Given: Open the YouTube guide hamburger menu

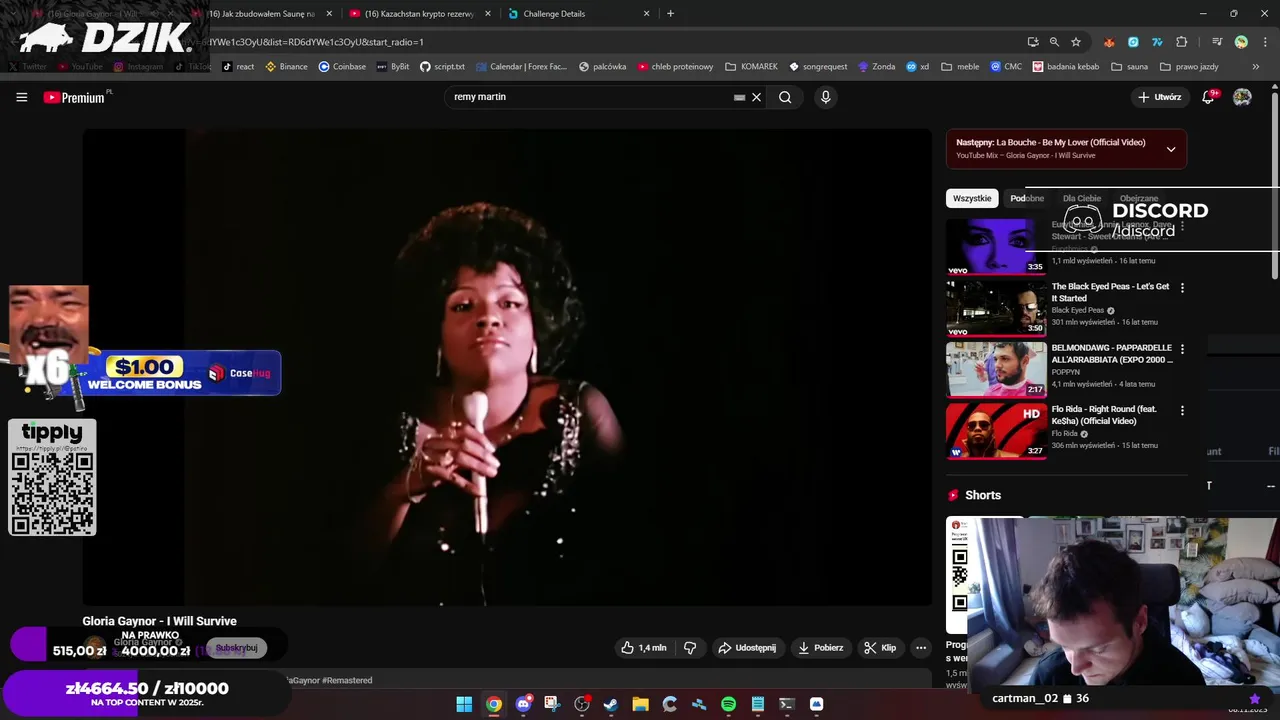Looking at the screenshot, I should pyautogui.click(x=21, y=97).
